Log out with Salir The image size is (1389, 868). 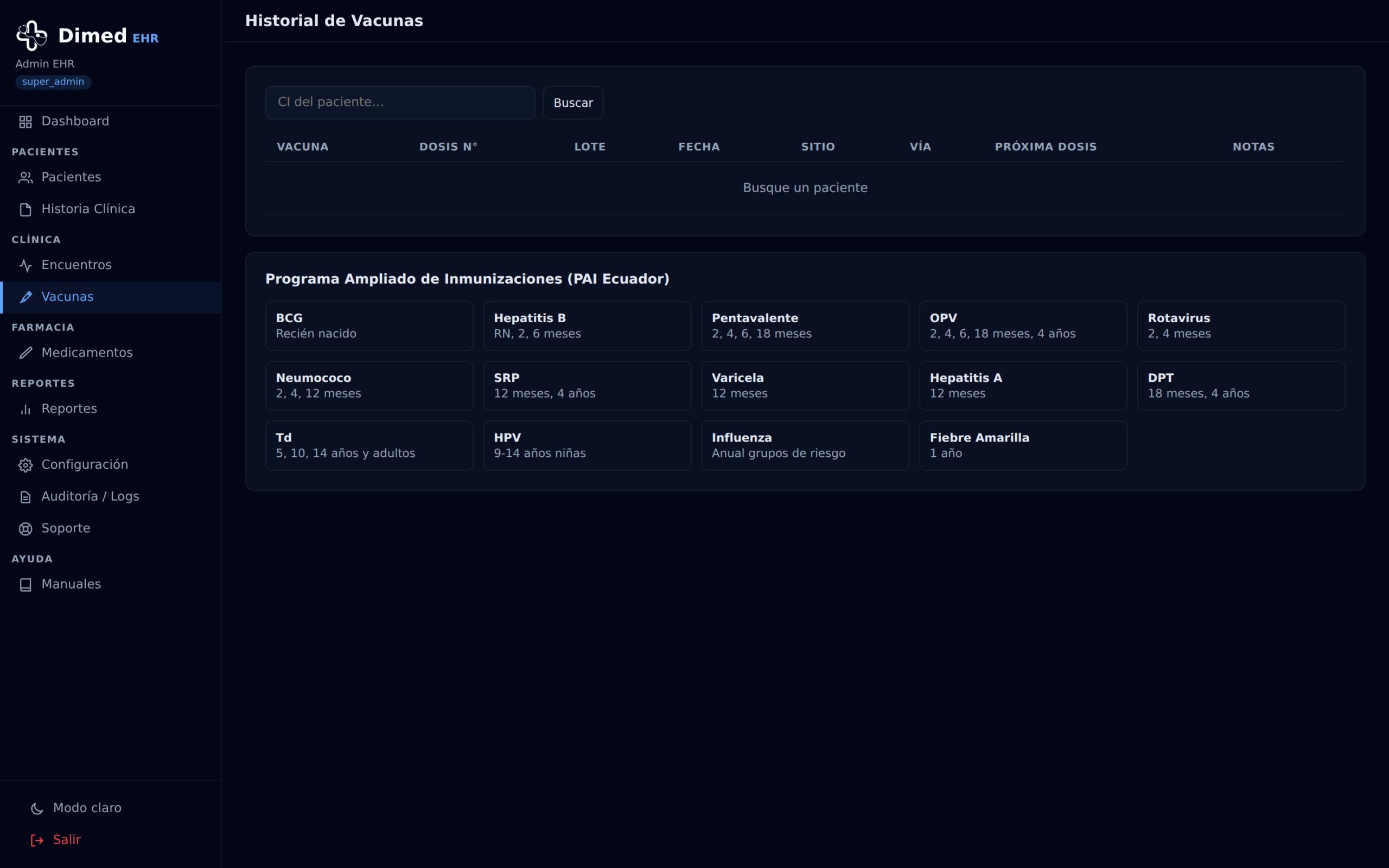111,840
